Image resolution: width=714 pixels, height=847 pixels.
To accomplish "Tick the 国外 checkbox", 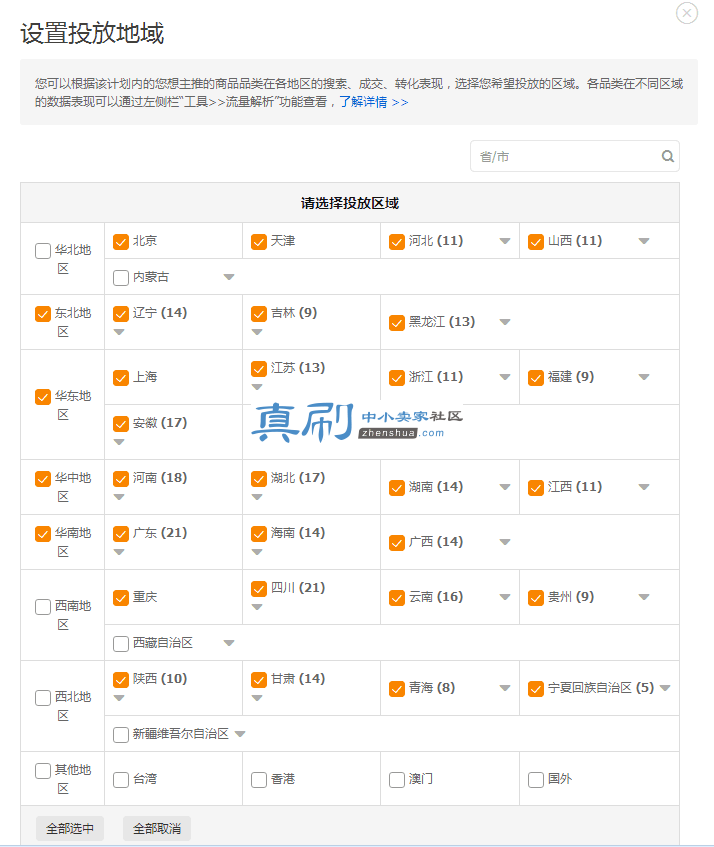I will (536, 780).
